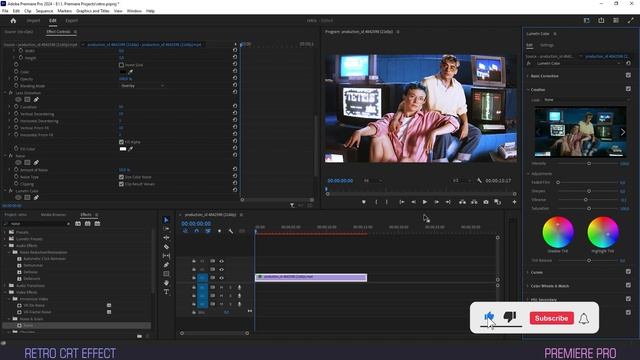Toggle the Clip Result Values checkbox
The image size is (640, 360).
(x=121, y=184)
